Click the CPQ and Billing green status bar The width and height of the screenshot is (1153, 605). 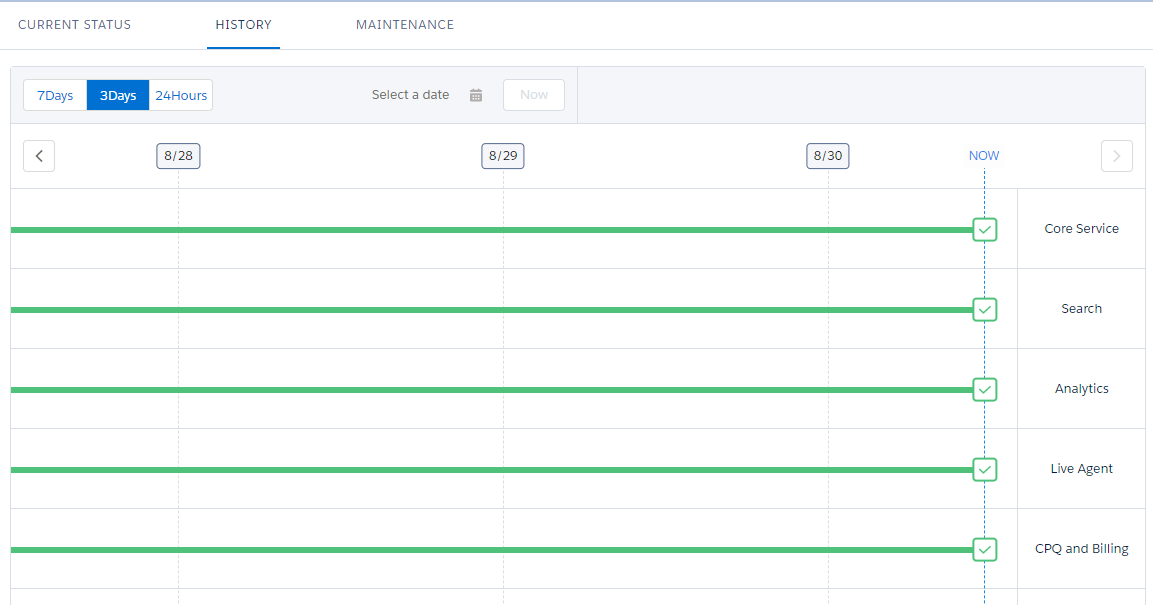492,550
